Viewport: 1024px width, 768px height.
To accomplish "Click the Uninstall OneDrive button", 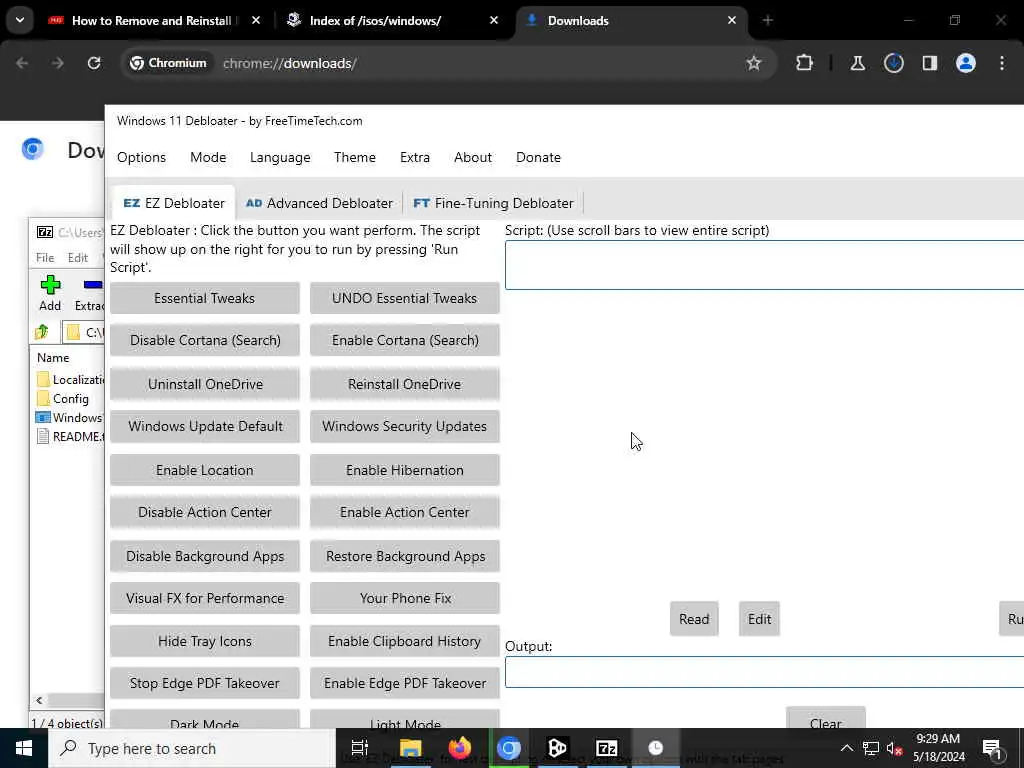I will 204,384.
